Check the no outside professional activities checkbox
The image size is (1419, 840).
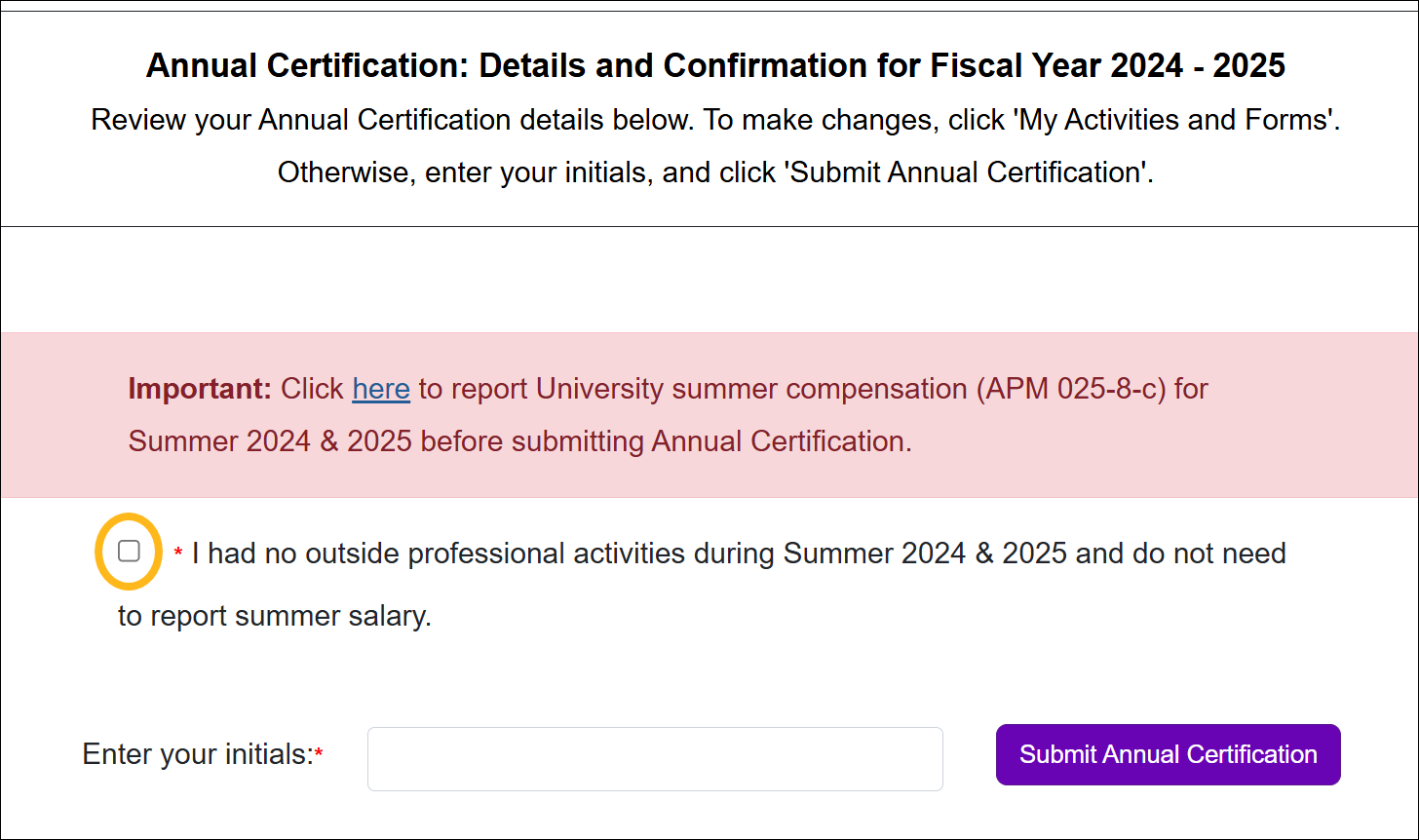coord(129,552)
